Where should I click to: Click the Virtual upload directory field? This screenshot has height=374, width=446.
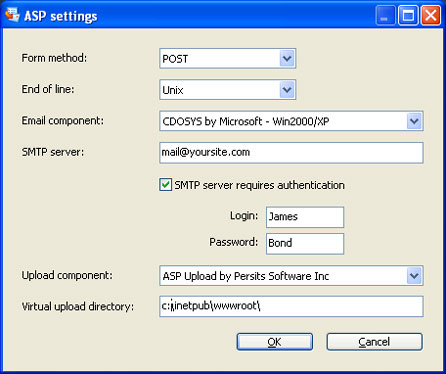pyautogui.click(x=291, y=306)
